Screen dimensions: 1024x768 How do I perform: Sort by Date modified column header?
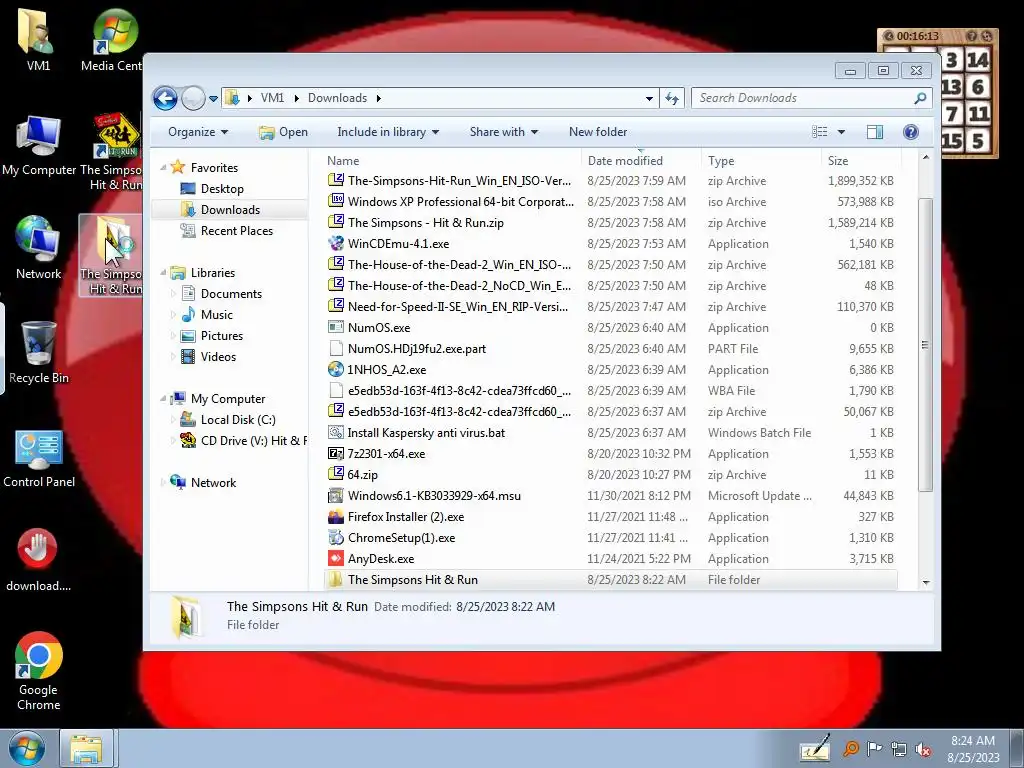coord(641,161)
